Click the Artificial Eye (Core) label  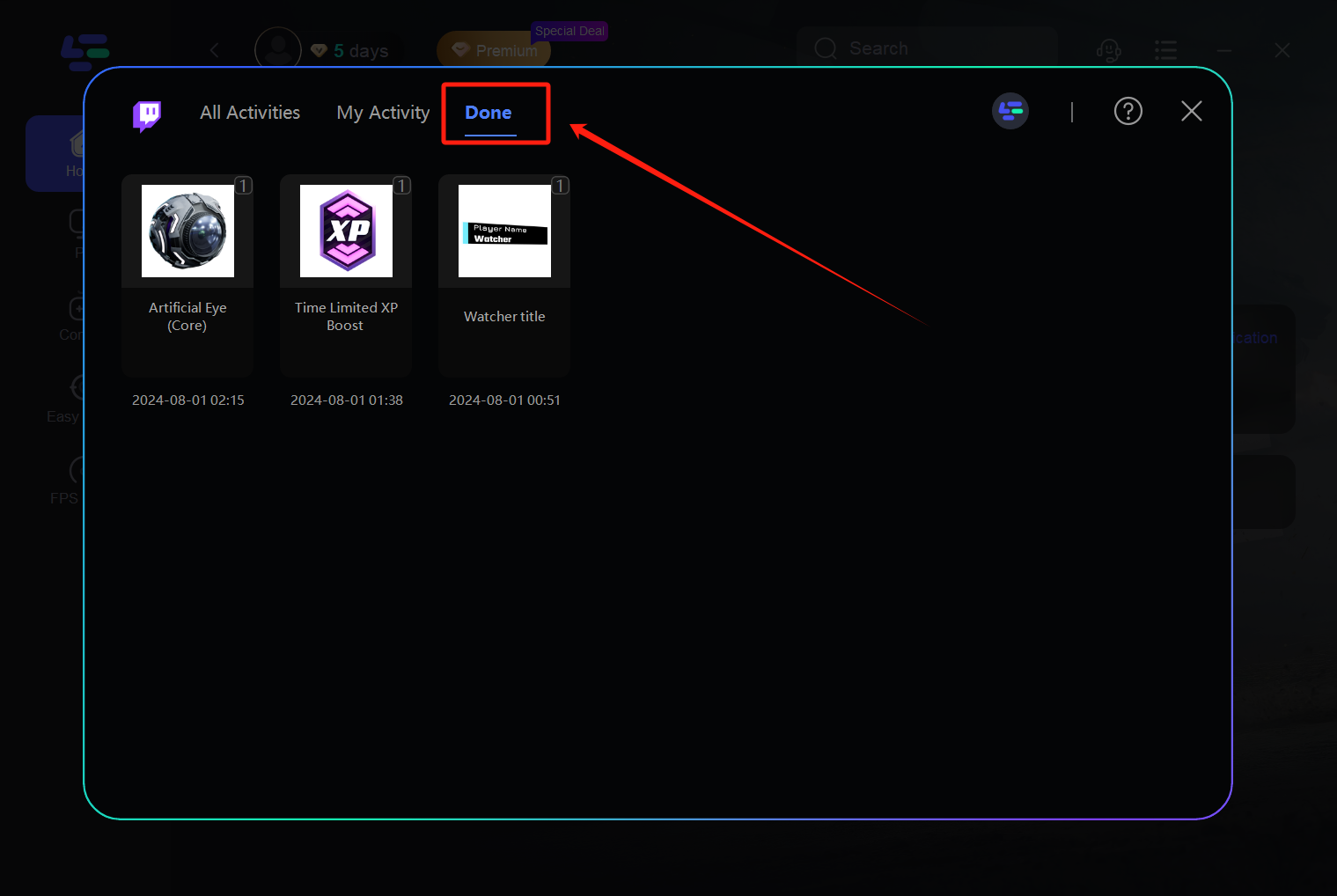pyautogui.click(x=187, y=316)
